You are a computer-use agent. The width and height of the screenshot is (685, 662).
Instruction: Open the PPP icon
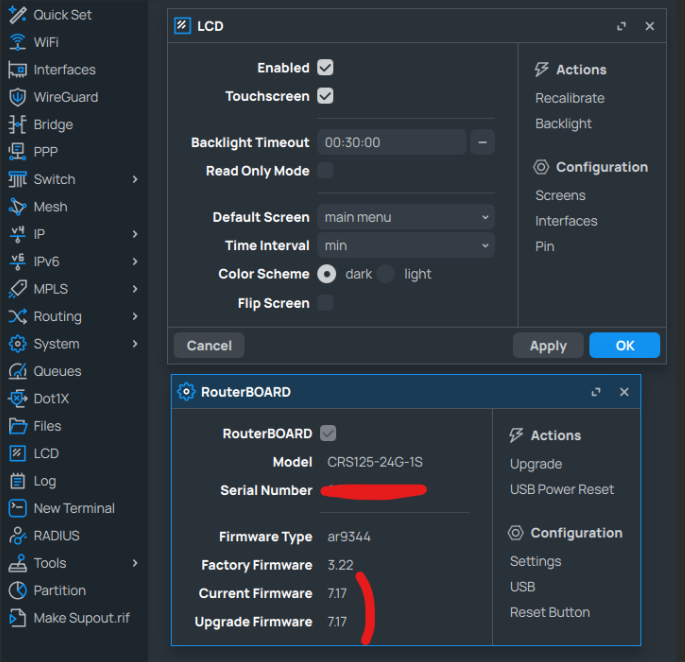[x=17, y=152]
